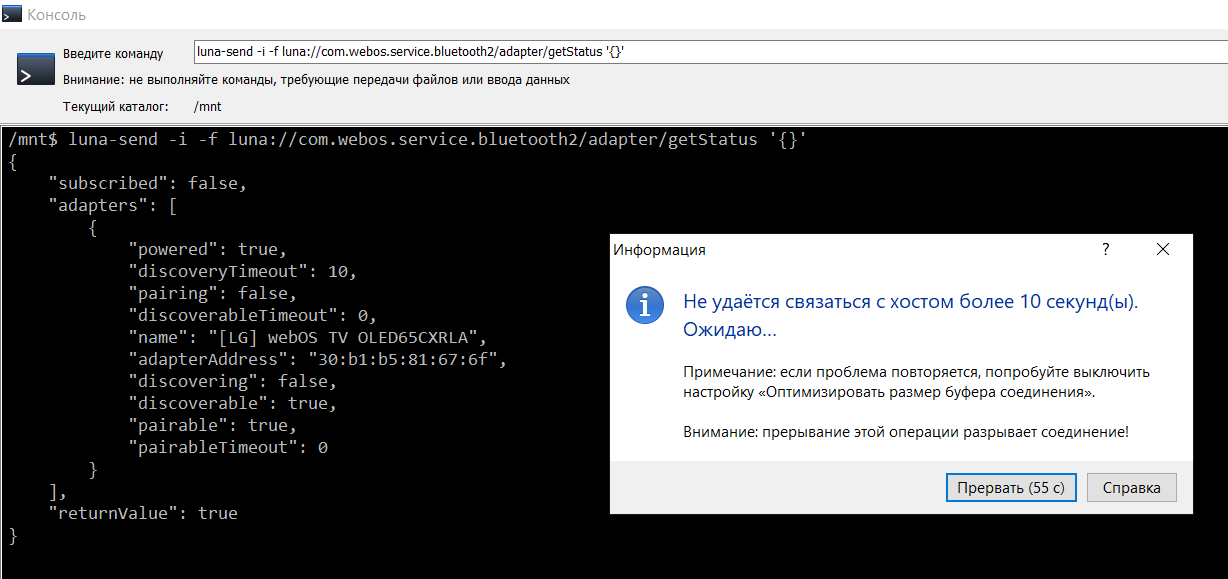This screenshot has height=579, width=1228.
Task: Click the returnValue true line in output
Action: (x=143, y=513)
